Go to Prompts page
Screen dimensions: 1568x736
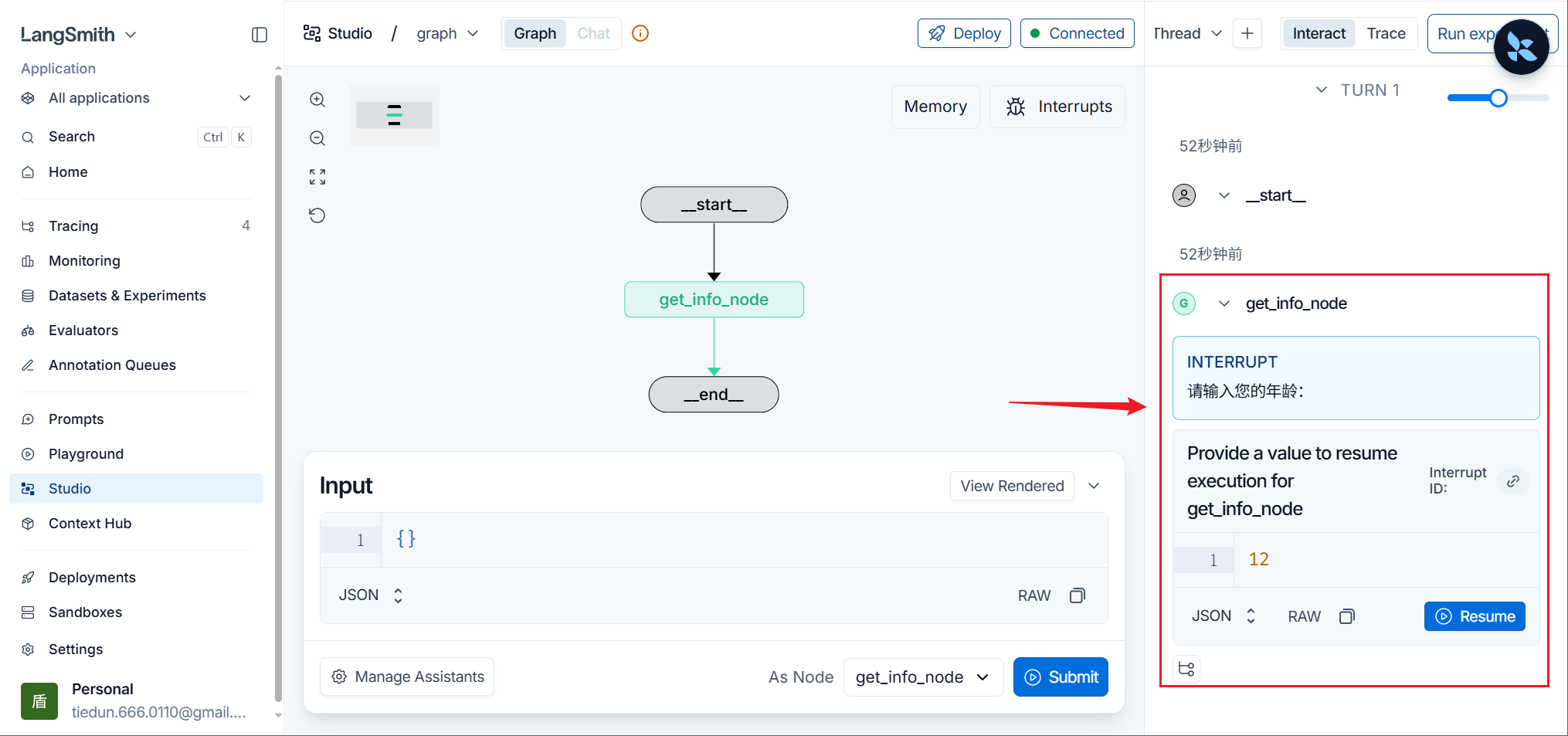[x=136, y=419]
